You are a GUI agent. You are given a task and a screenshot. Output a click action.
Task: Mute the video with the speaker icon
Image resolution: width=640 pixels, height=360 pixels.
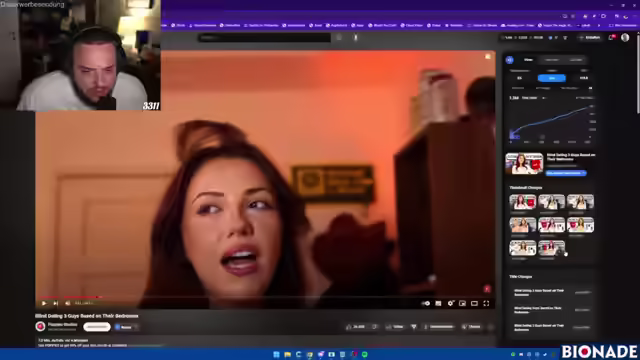68,303
